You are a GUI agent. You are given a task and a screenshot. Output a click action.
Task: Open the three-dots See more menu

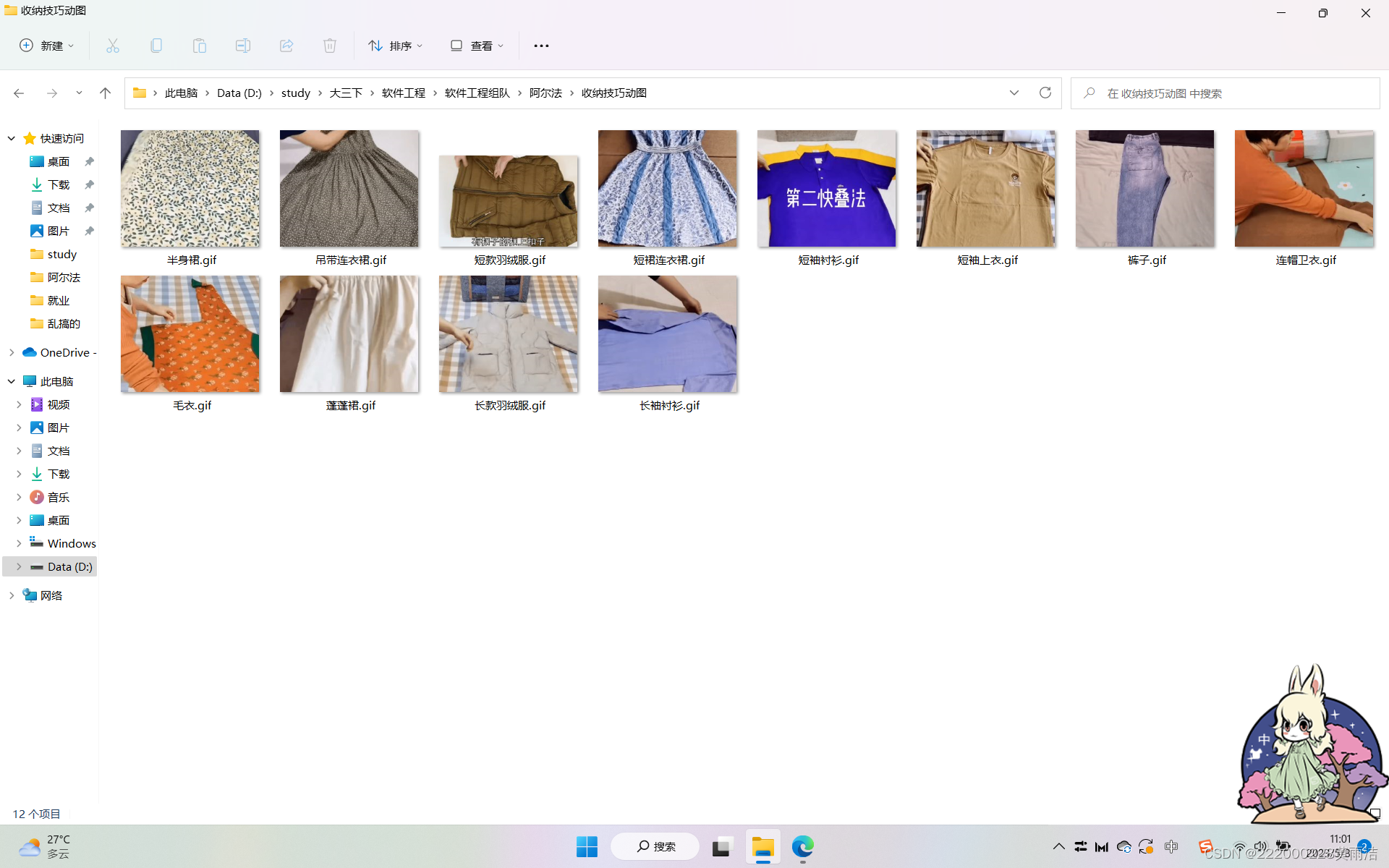pos(541,46)
